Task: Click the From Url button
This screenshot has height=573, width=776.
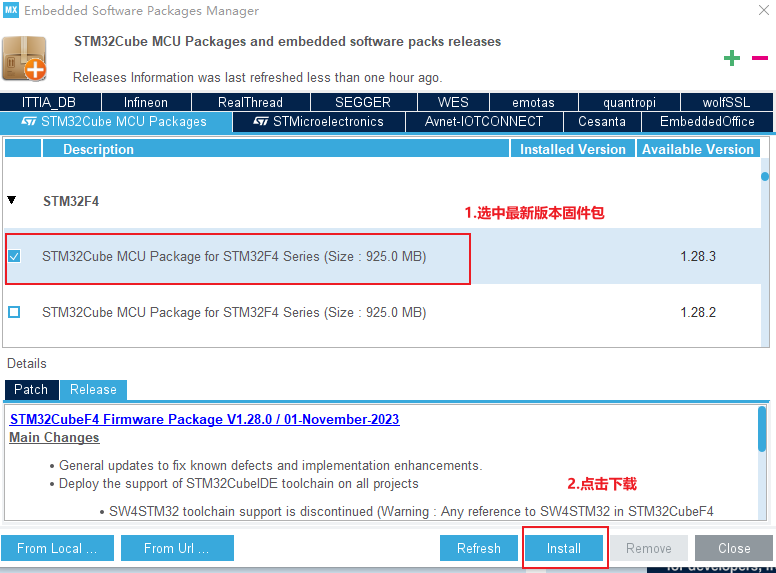Action: pyautogui.click(x=177, y=548)
